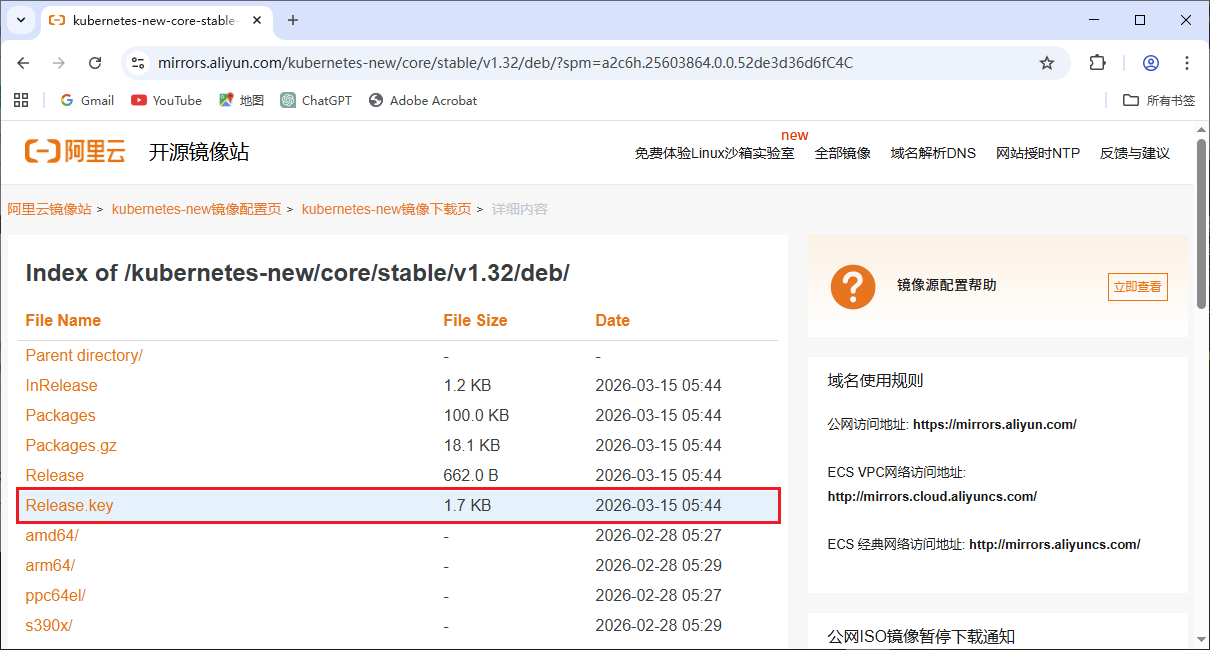Image resolution: width=1210 pixels, height=650 pixels.
Task: Select the 全部镜像 navigation item
Action: (x=842, y=153)
